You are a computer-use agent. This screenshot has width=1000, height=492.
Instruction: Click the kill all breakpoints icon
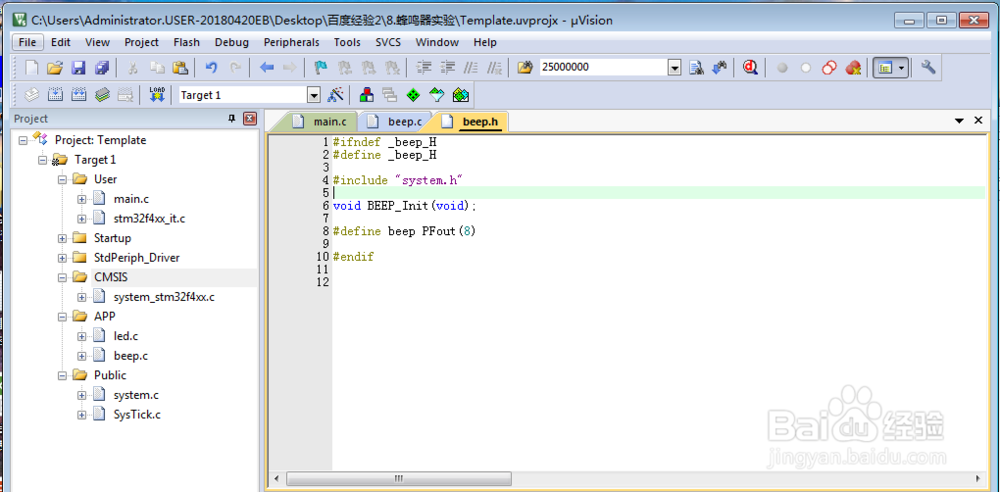(x=853, y=68)
